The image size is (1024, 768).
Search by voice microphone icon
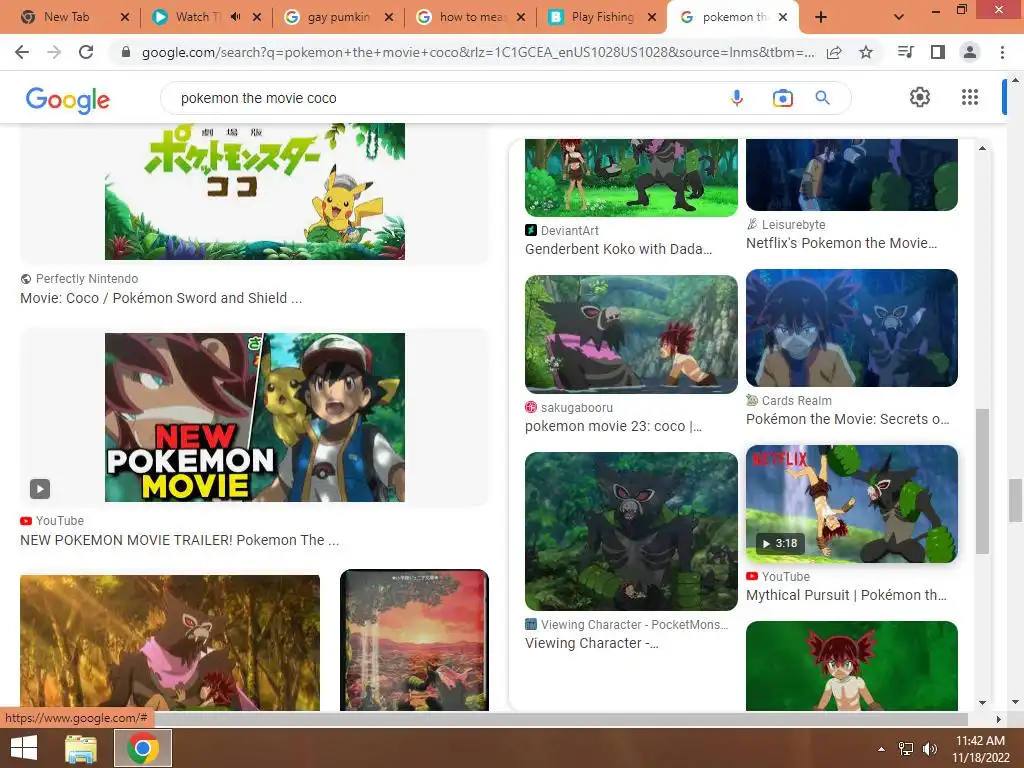tap(737, 98)
